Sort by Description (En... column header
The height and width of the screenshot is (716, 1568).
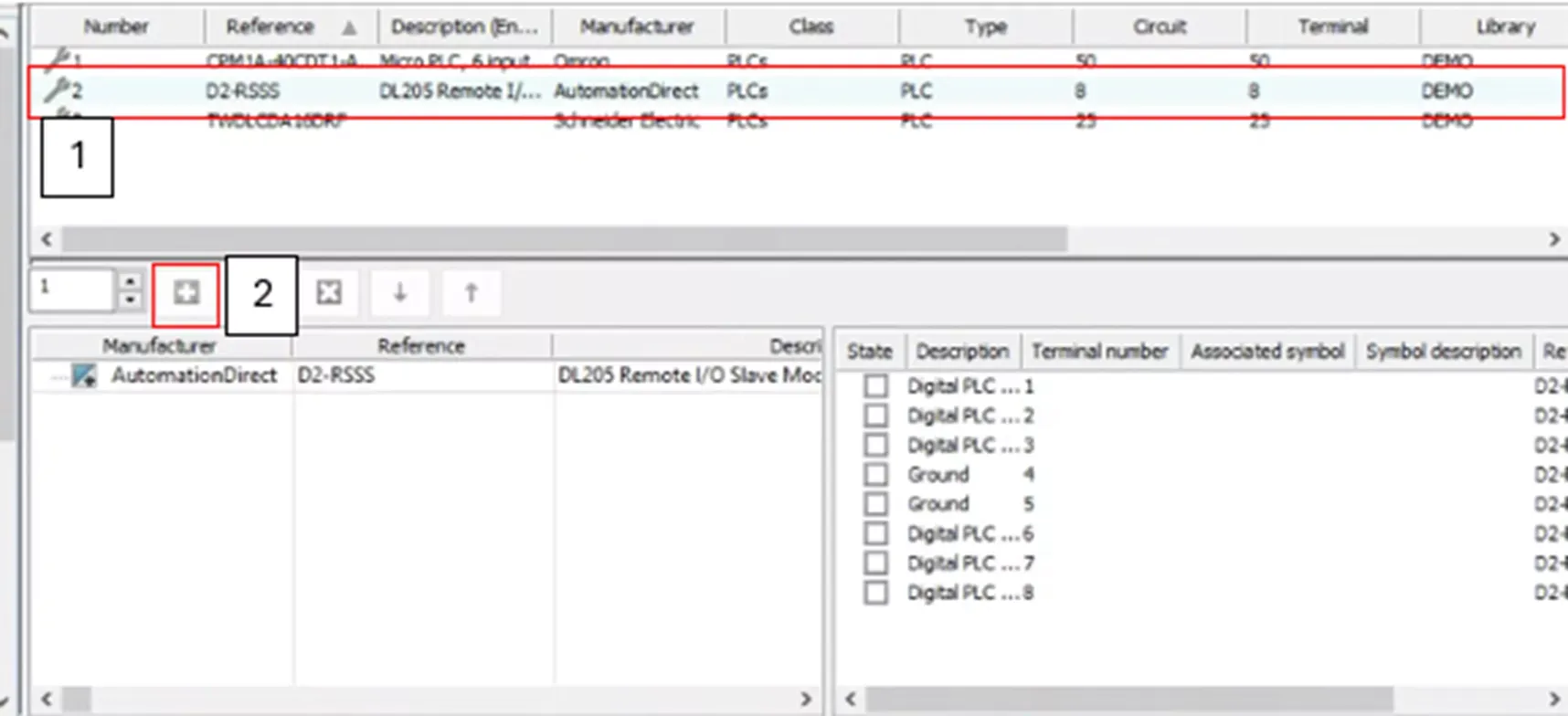pyautogui.click(x=464, y=26)
